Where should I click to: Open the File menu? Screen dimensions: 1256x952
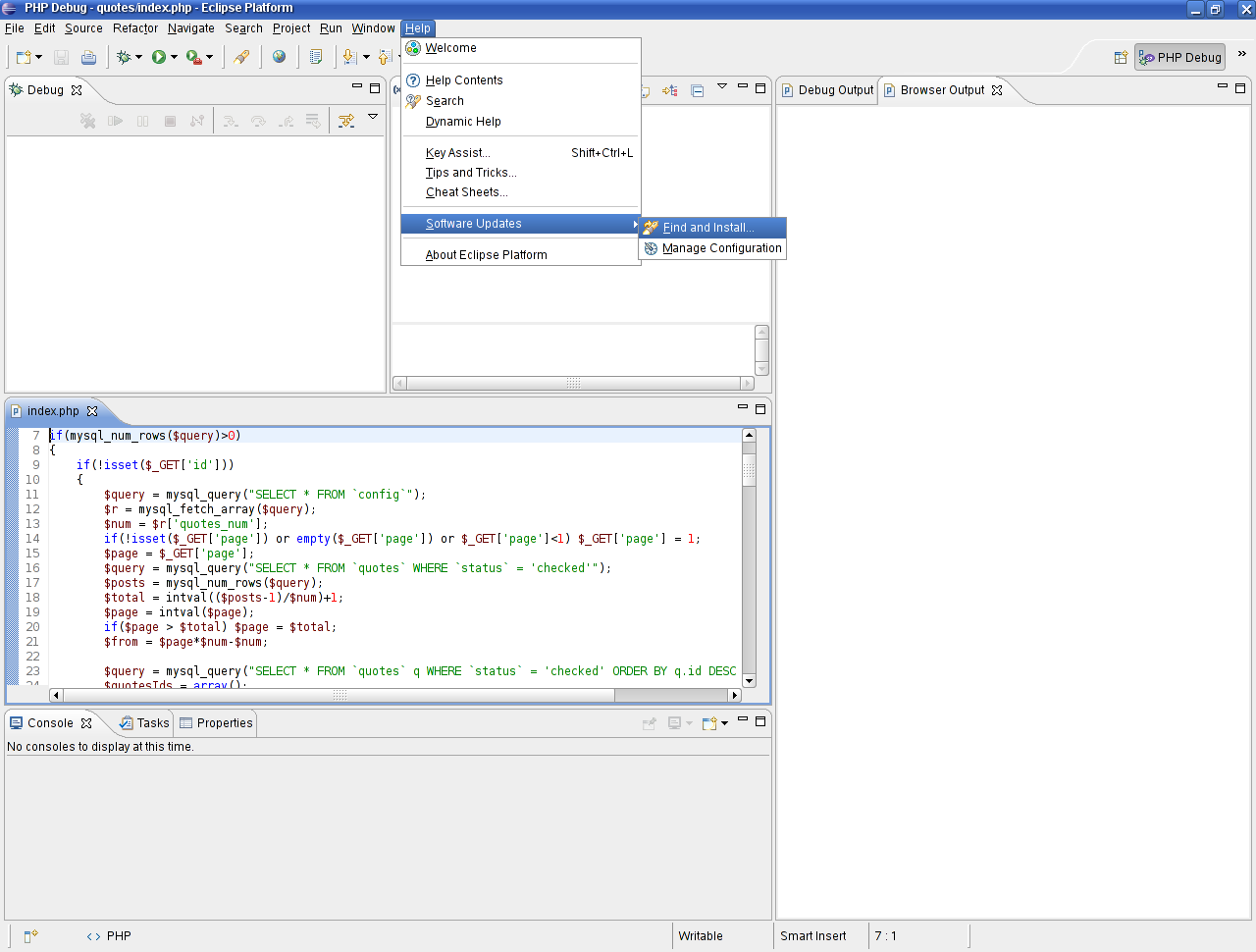tap(15, 28)
